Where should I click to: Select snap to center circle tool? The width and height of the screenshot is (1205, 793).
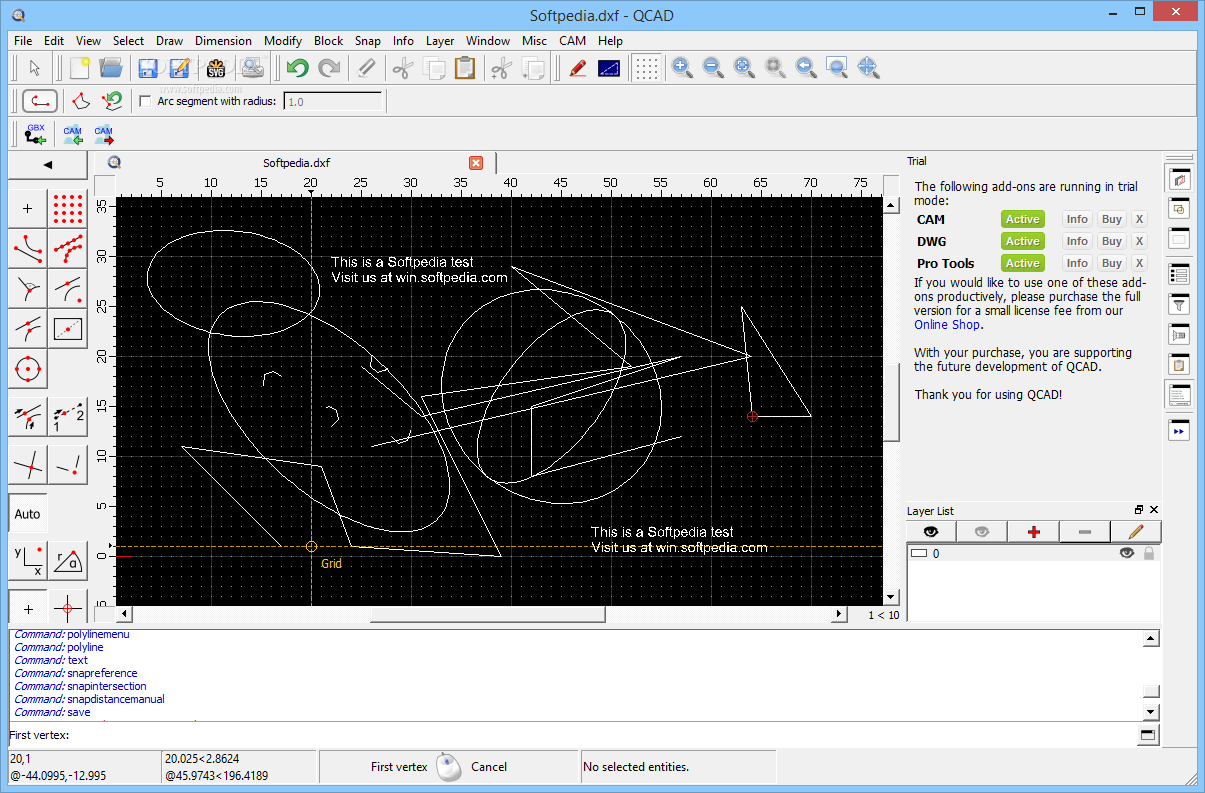pos(28,369)
